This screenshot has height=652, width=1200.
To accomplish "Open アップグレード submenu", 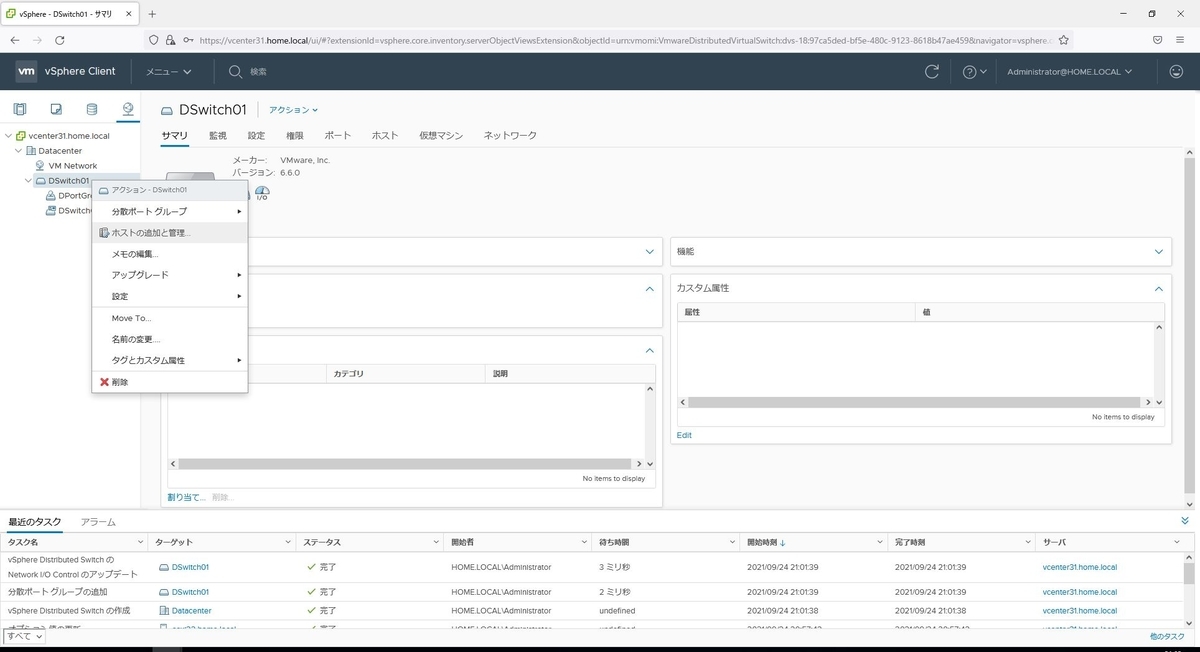I will (x=170, y=275).
